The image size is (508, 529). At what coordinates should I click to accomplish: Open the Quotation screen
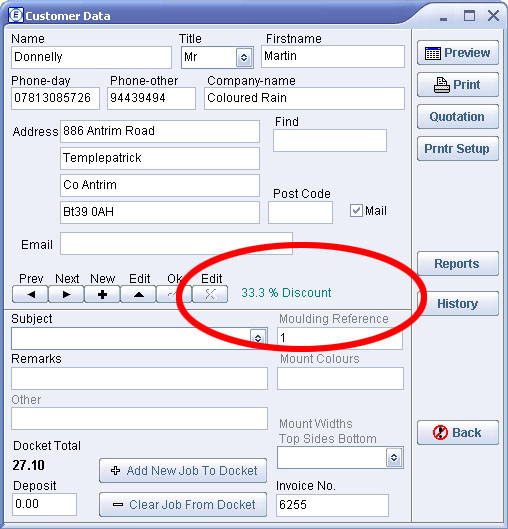(x=458, y=117)
